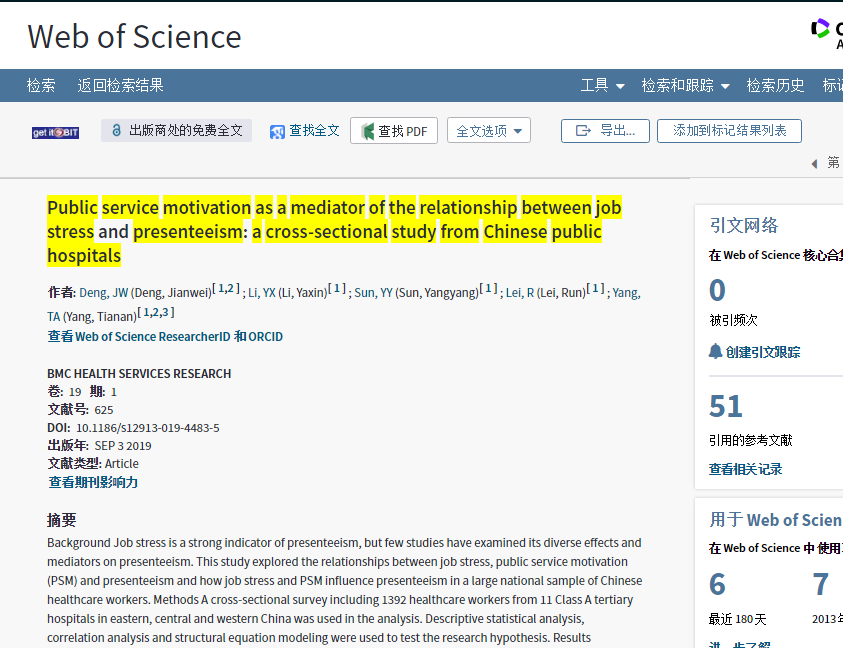The image size is (843, 648).
Task: Click the 引用的参考文献 label
Action: click(751, 440)
